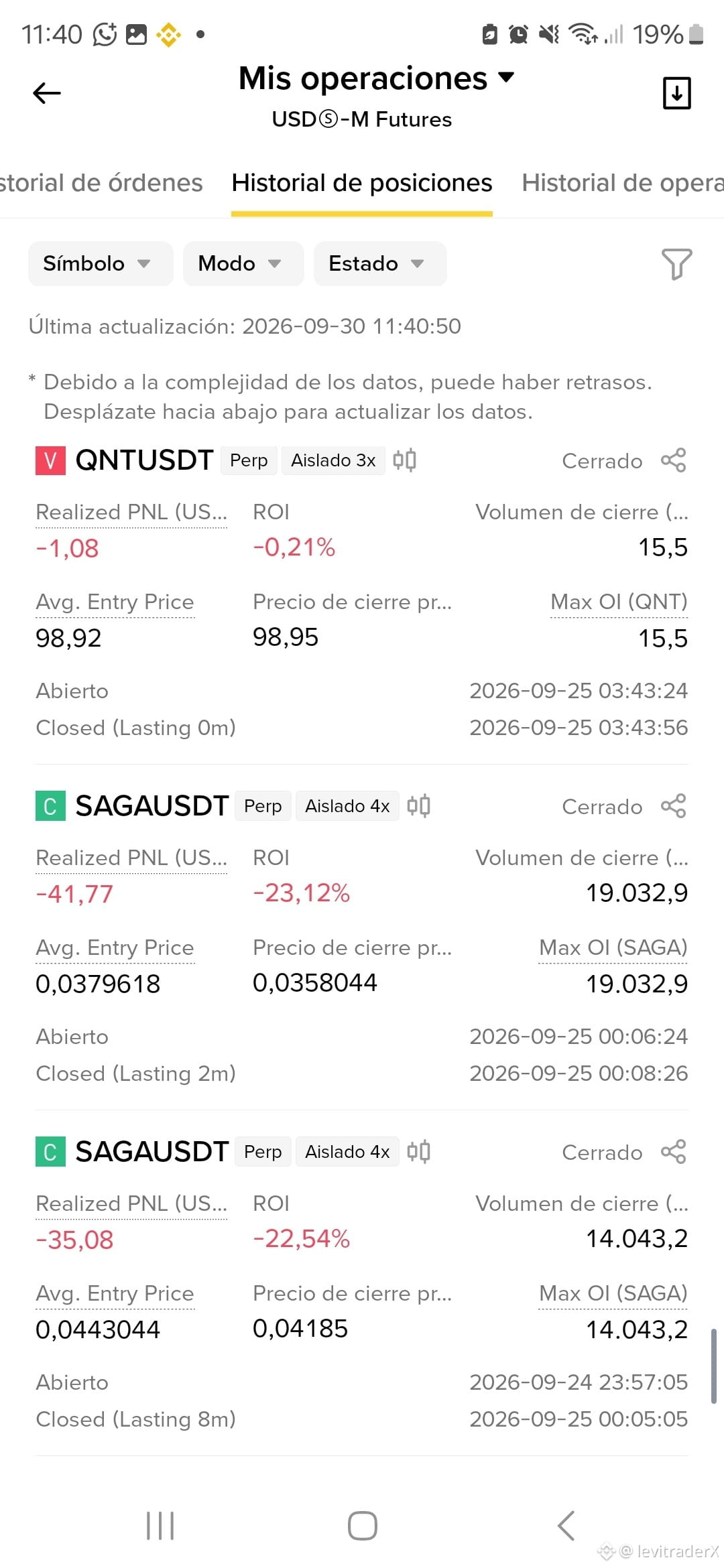Expand the Estado filter dropdown
Viewport: 724px width, 1568px height.
380,263
